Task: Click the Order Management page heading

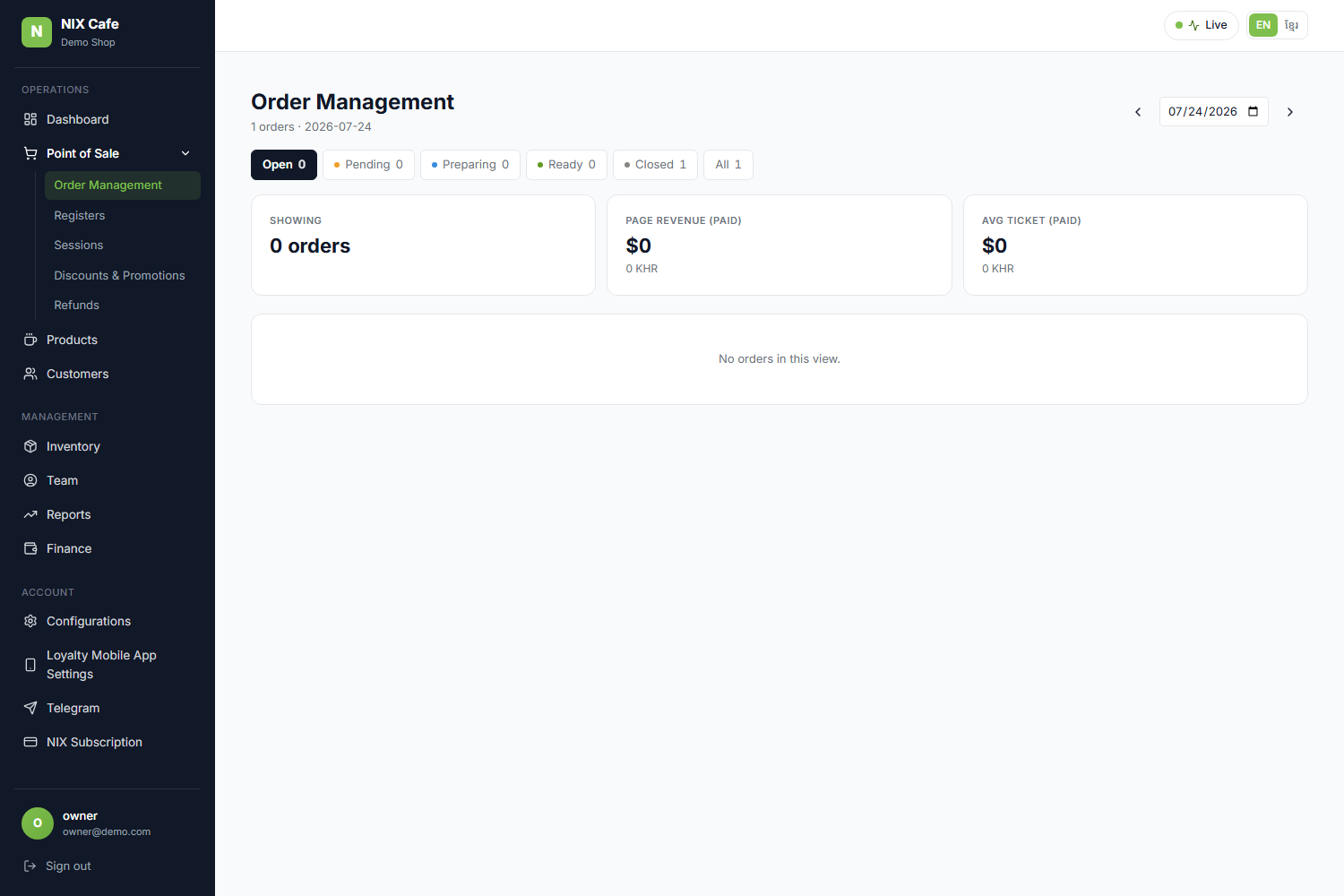Action: (x=353, y=102)
